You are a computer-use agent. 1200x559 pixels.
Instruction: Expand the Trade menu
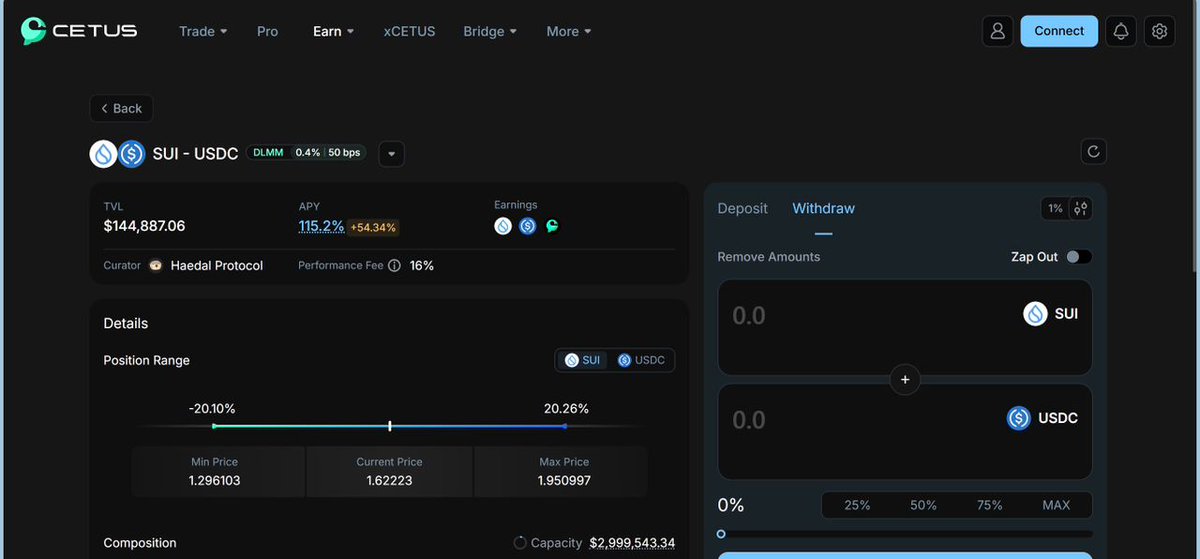(x=203, y=31)
